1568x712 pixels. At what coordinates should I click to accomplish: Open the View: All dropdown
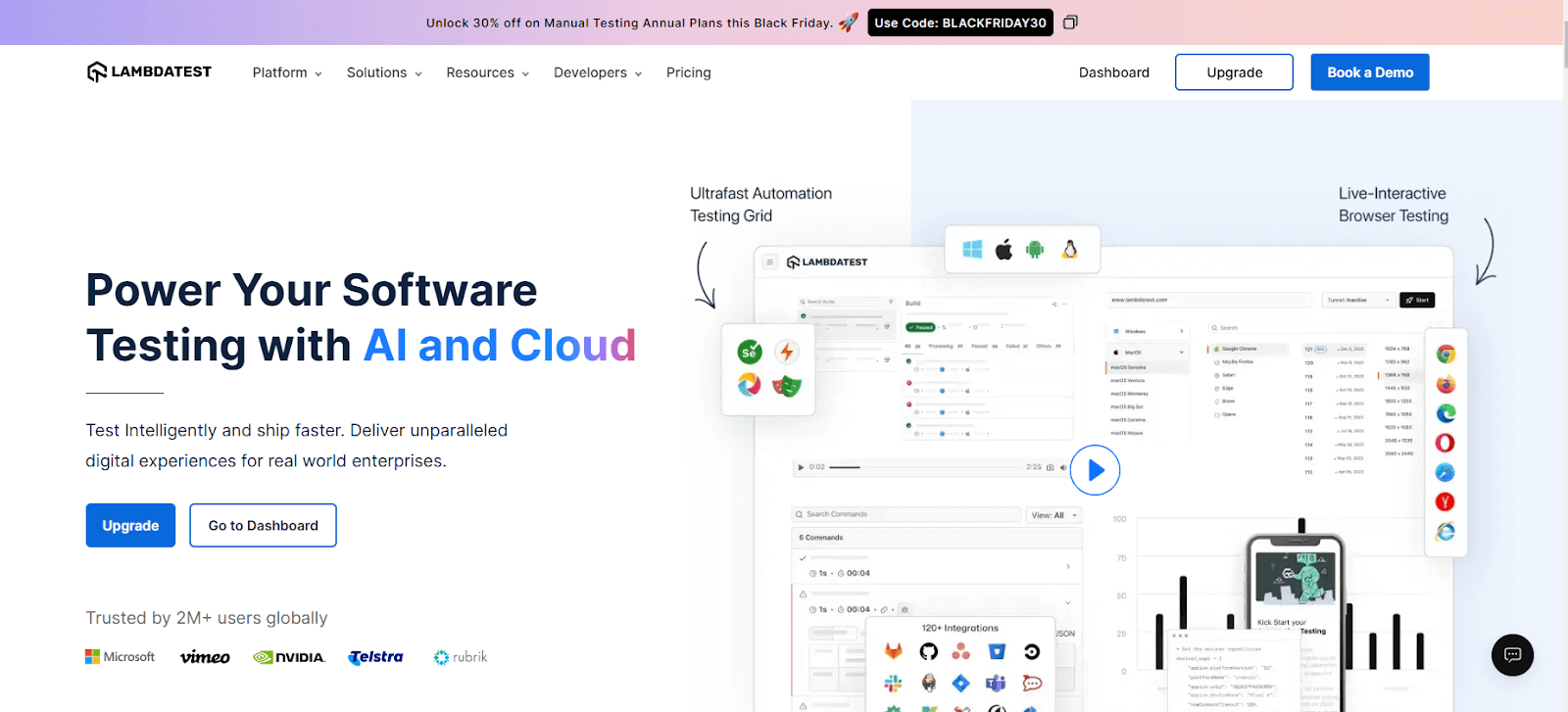coord(1053,515)
